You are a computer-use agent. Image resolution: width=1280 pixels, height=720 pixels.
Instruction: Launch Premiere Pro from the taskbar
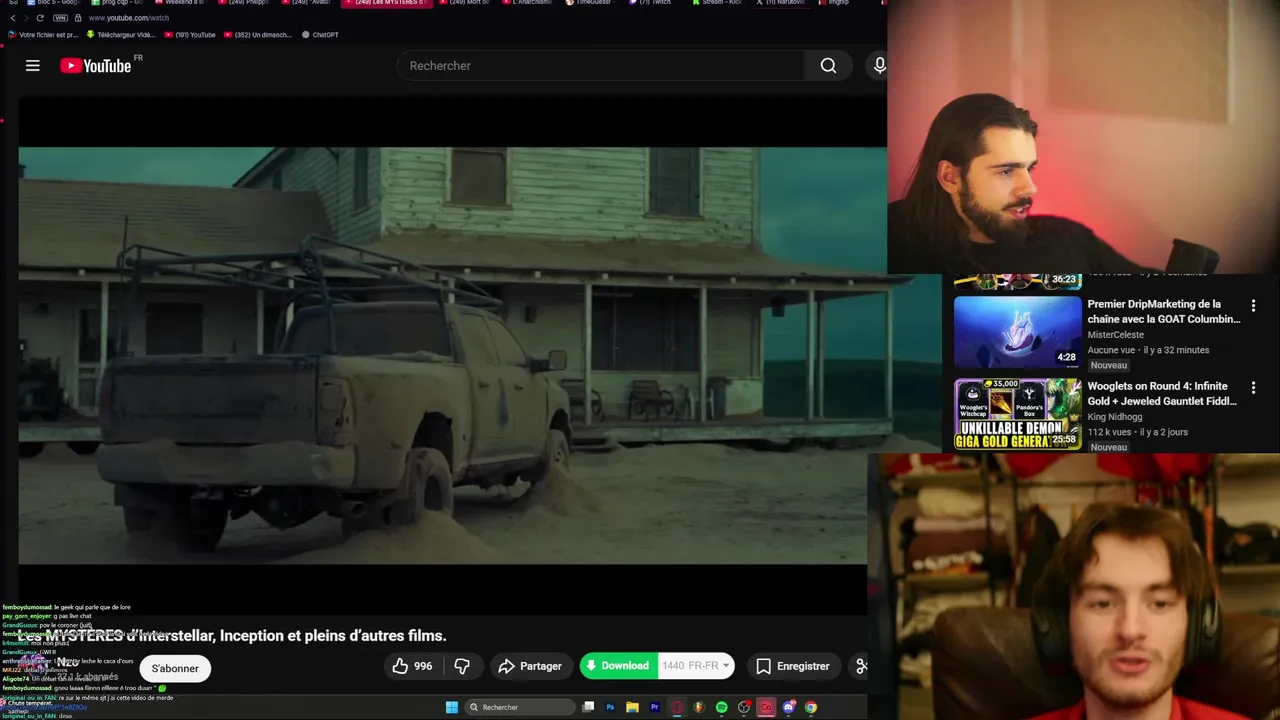click(x=655, y=707)
